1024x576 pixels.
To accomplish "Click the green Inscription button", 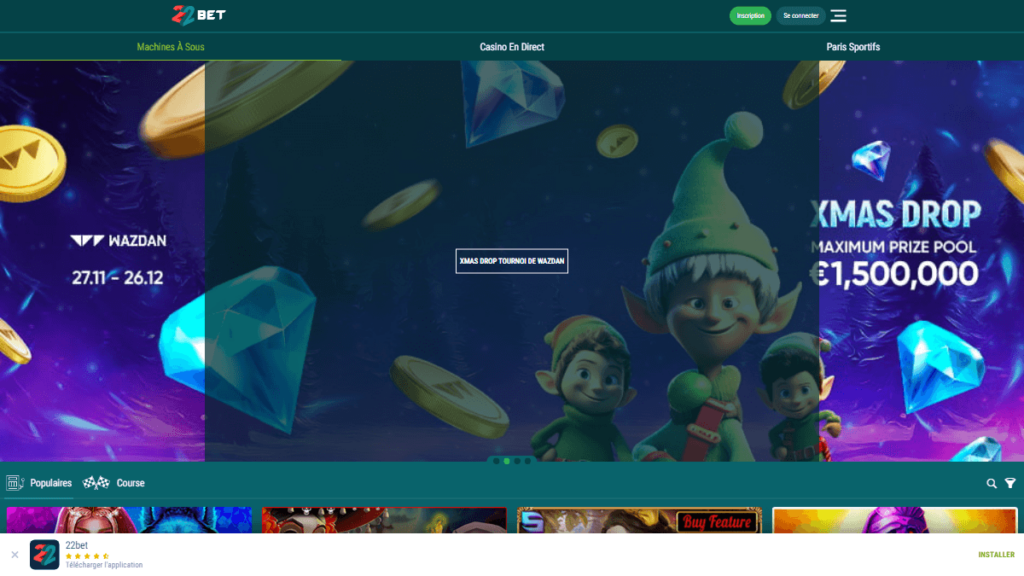I will click(x=750, y=16).
